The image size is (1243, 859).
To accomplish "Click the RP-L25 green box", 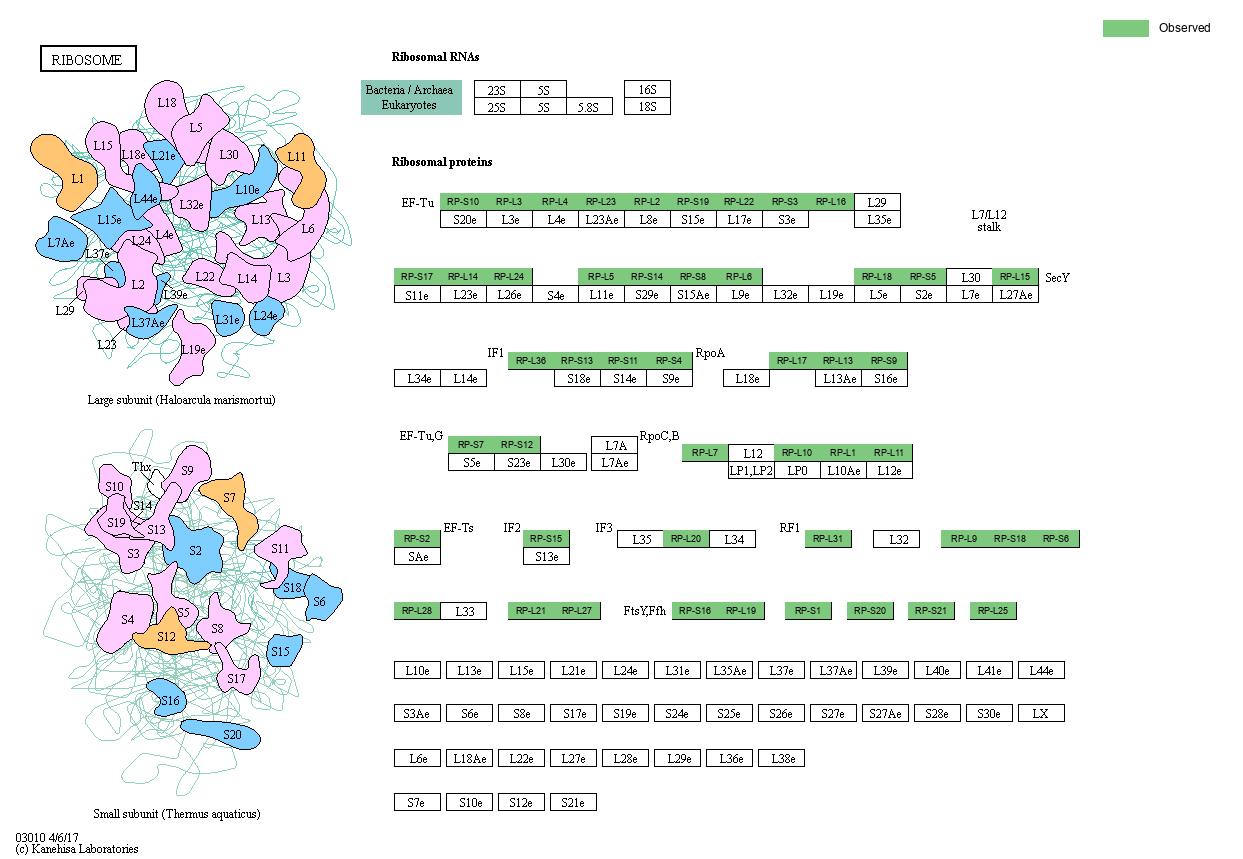I will click(993, 611).
